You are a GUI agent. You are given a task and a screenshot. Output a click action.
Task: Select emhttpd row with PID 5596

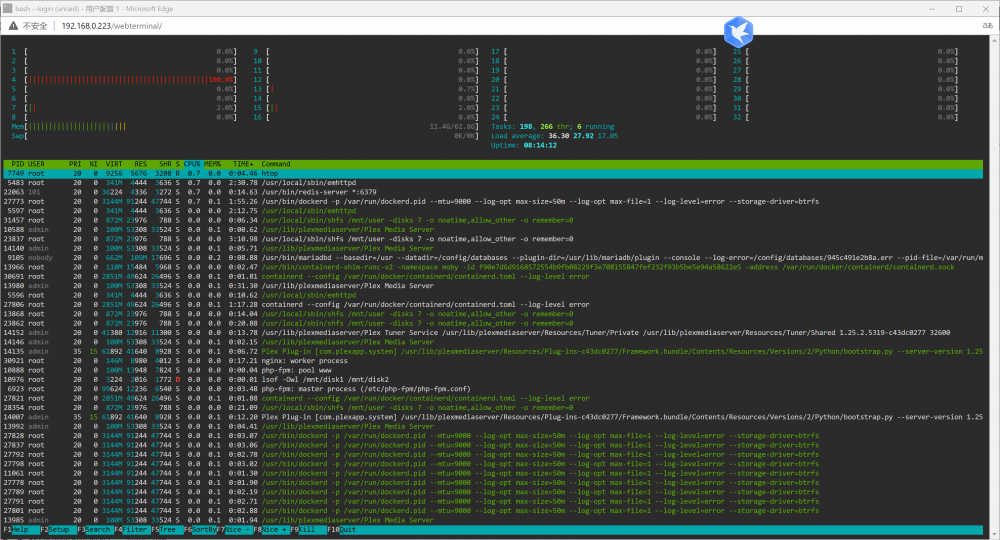[493, 295]
